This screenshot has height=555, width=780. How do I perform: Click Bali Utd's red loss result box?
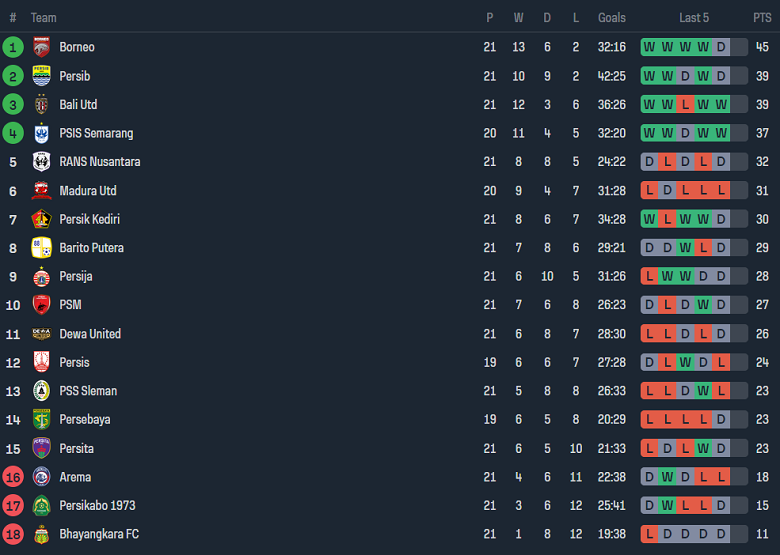pyautogui.click(x=685, y=105)
